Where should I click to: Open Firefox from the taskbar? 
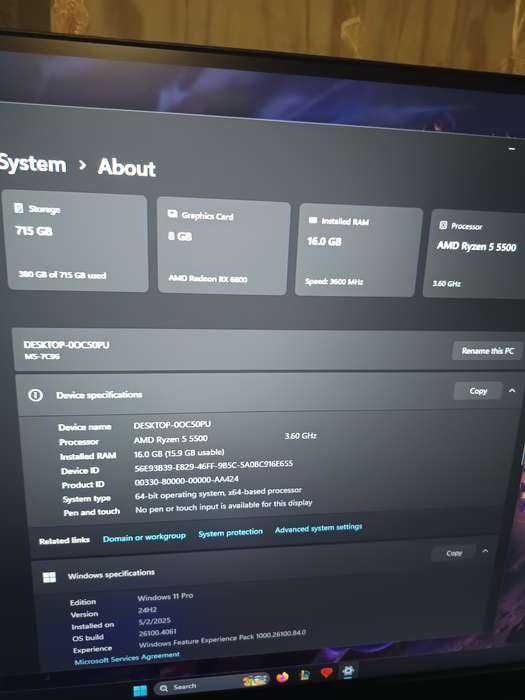click(x=282, y=678)
